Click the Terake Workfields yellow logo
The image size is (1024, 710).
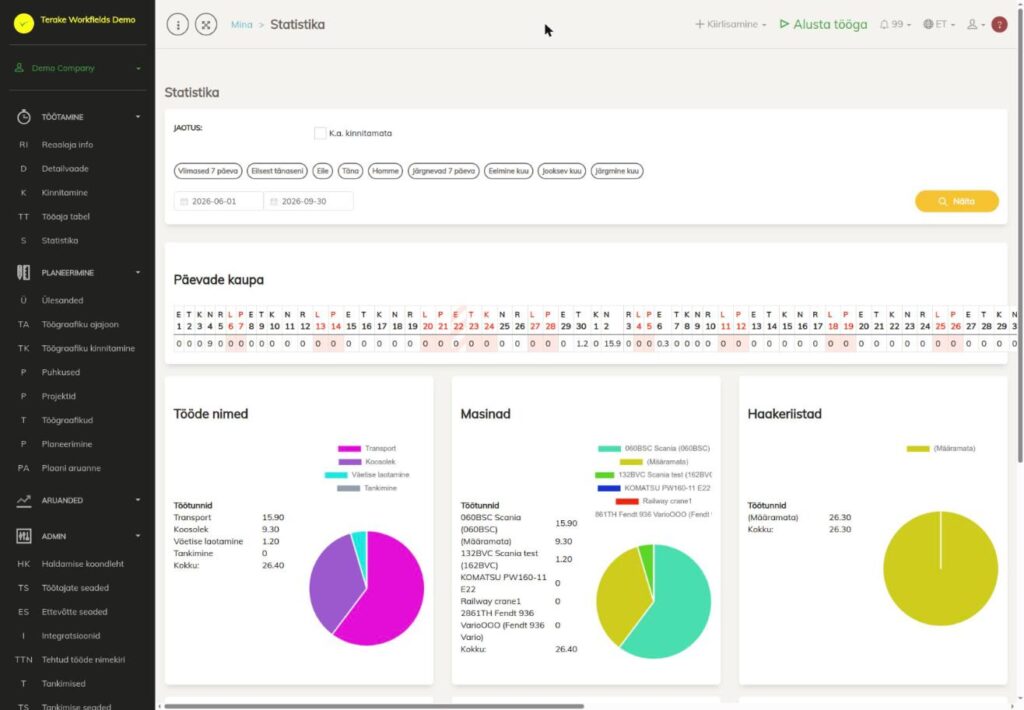coord(24,23)
